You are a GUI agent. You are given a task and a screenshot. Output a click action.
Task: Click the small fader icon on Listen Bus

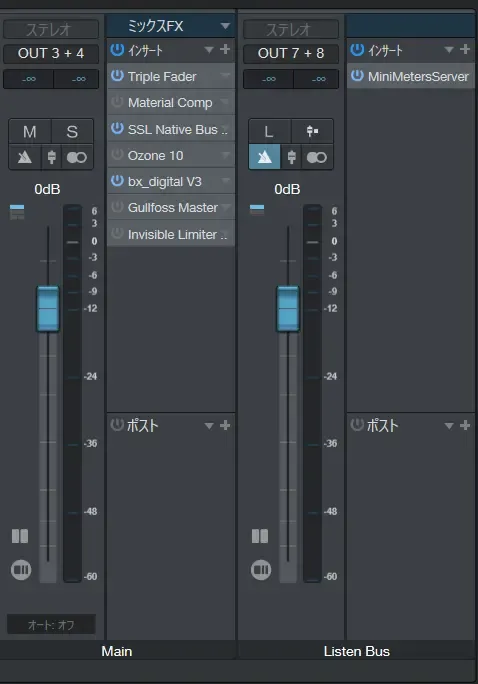292,157
